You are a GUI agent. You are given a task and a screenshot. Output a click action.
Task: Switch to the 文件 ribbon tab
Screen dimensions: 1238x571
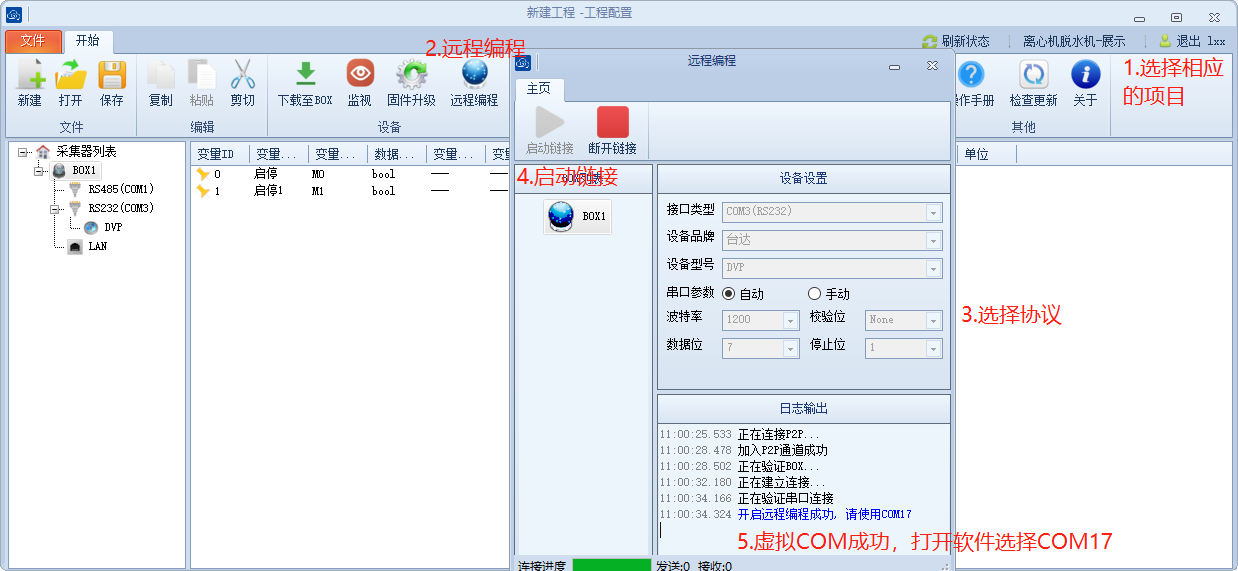click(33, 41)
